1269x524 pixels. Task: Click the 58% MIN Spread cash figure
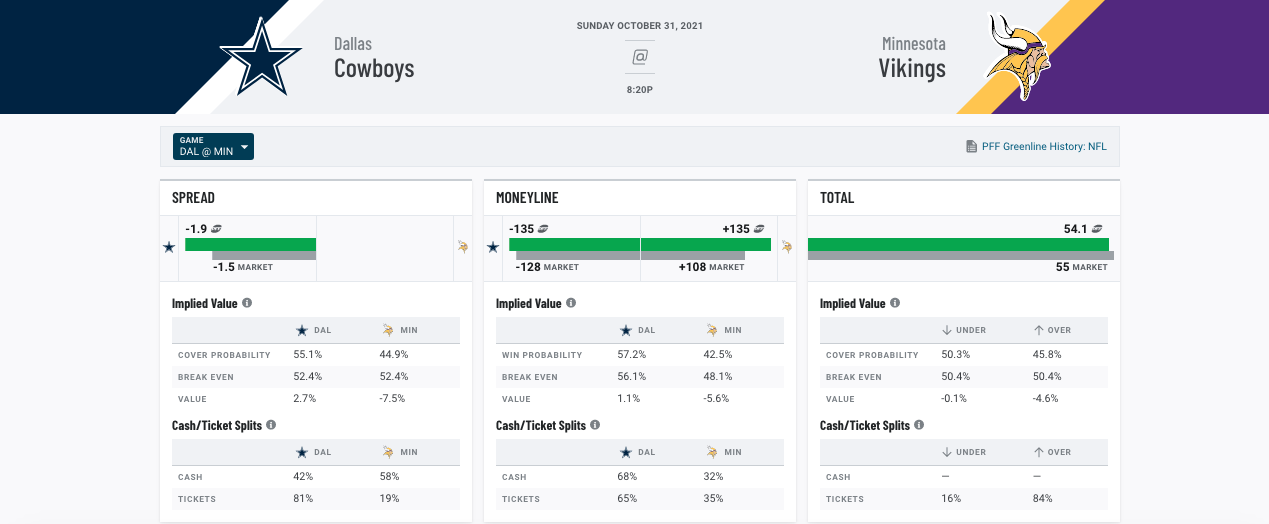[x=391, y=476]
